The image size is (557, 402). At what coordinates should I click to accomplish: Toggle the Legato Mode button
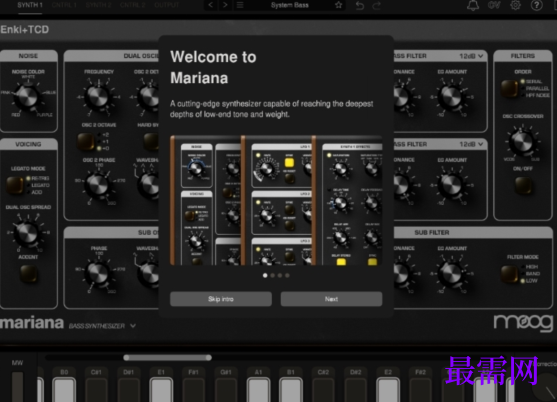pyautogui.click(x=15, y=185)
